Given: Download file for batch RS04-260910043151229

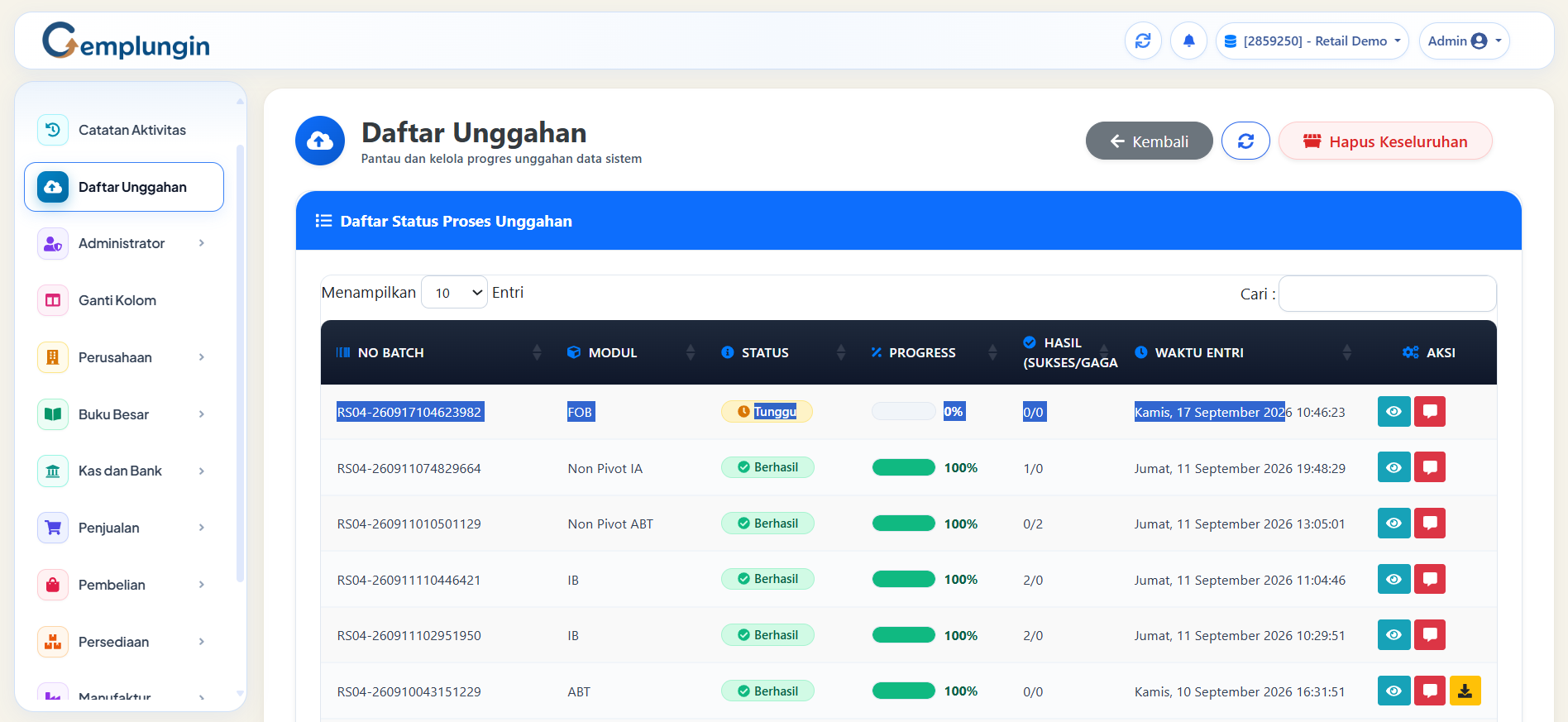Looking at the screenshot, I should (1465, 691).
